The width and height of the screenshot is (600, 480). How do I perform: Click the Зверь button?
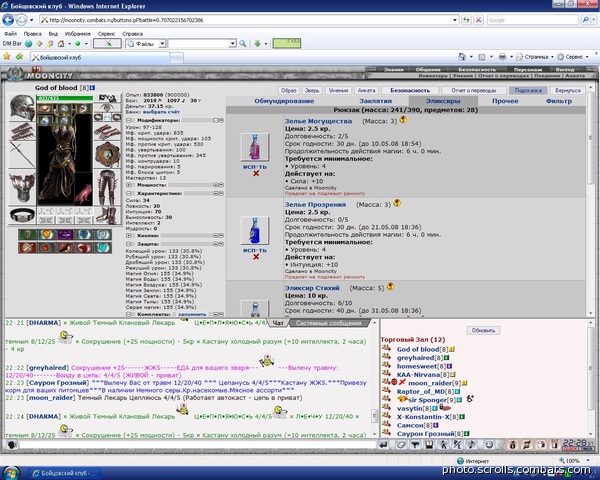click(312, 90)
